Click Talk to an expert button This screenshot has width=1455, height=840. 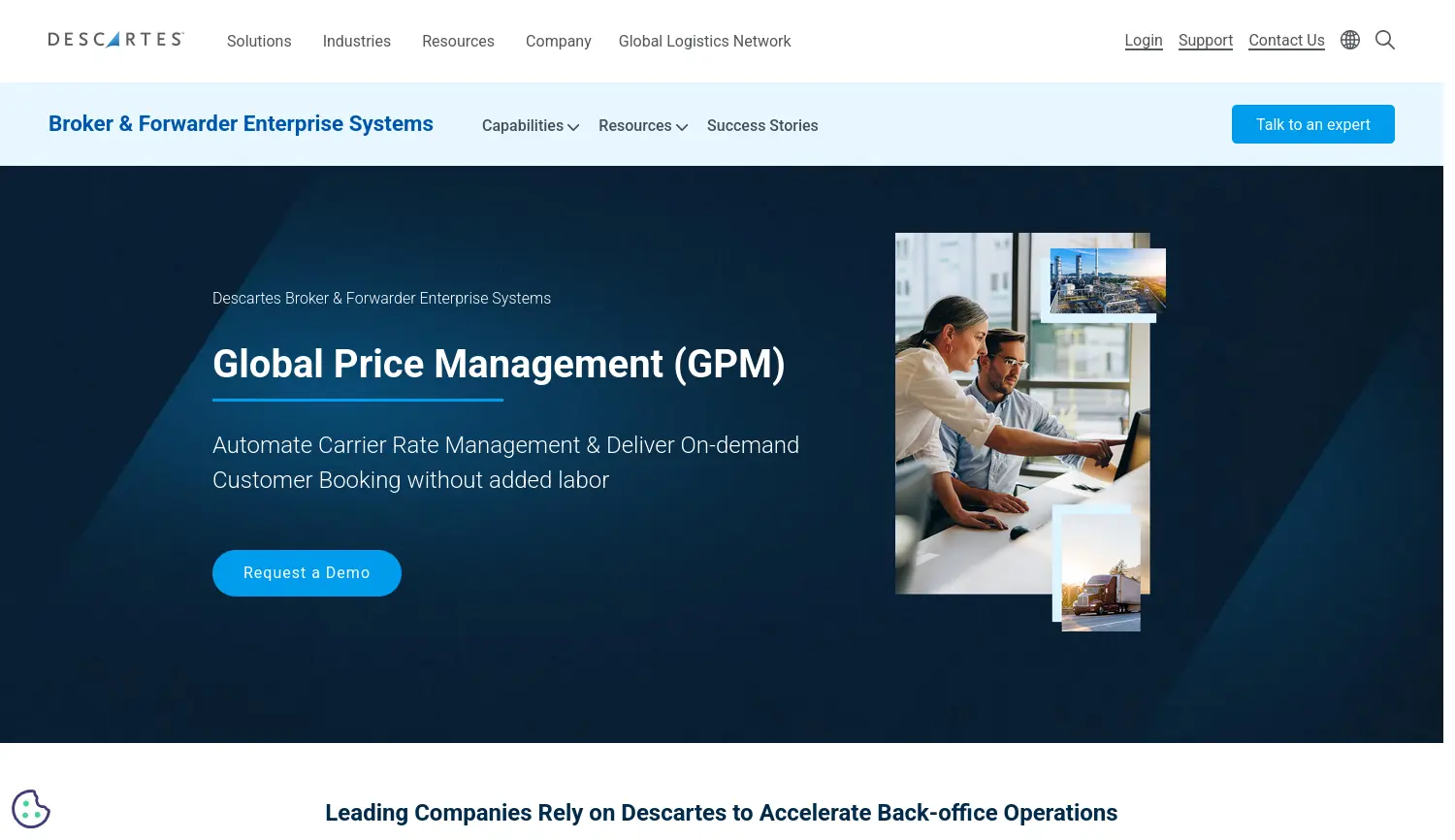(1313, 124)
